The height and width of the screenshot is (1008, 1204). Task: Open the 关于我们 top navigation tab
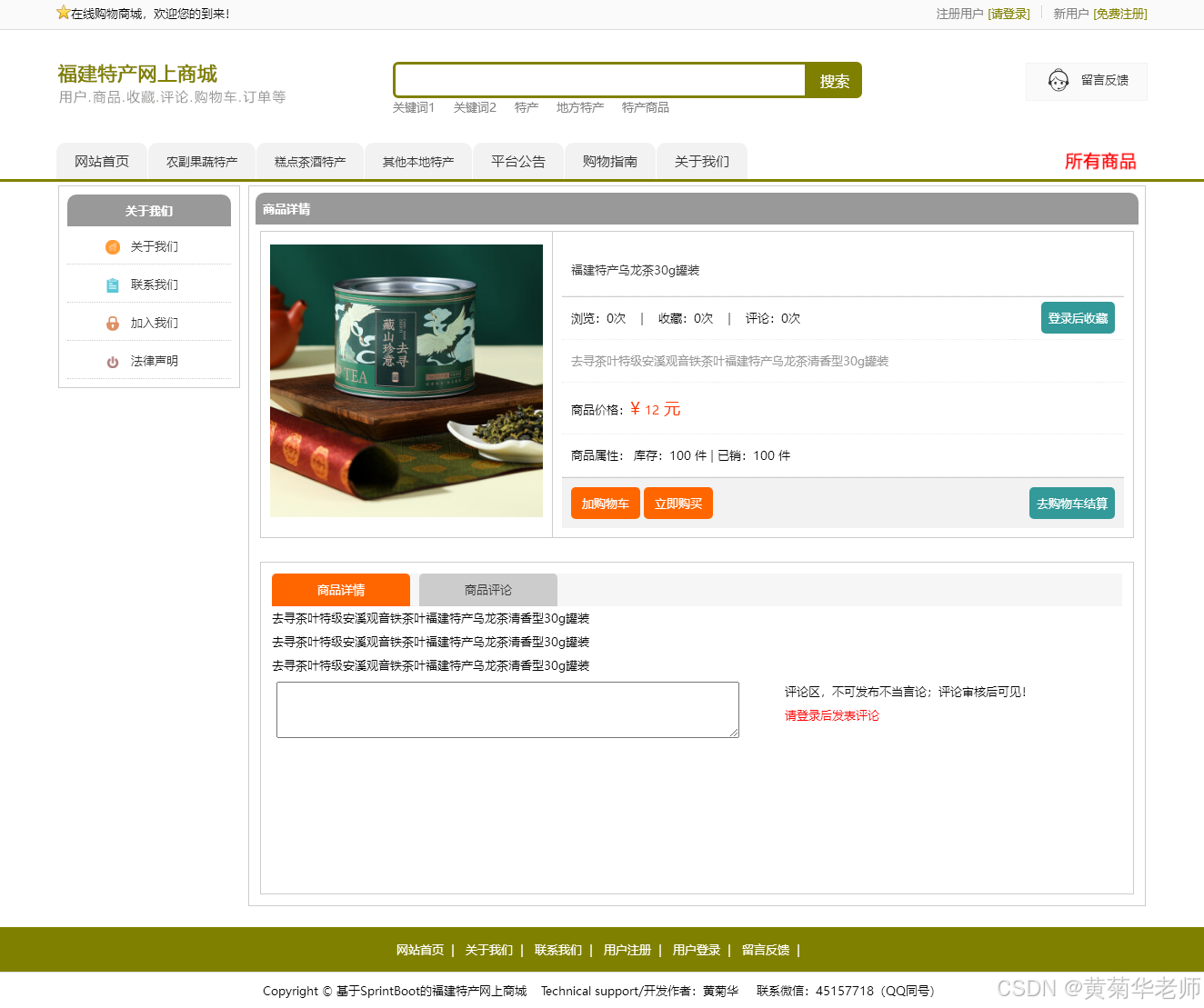pyautogui.click(x=702, y=161)
